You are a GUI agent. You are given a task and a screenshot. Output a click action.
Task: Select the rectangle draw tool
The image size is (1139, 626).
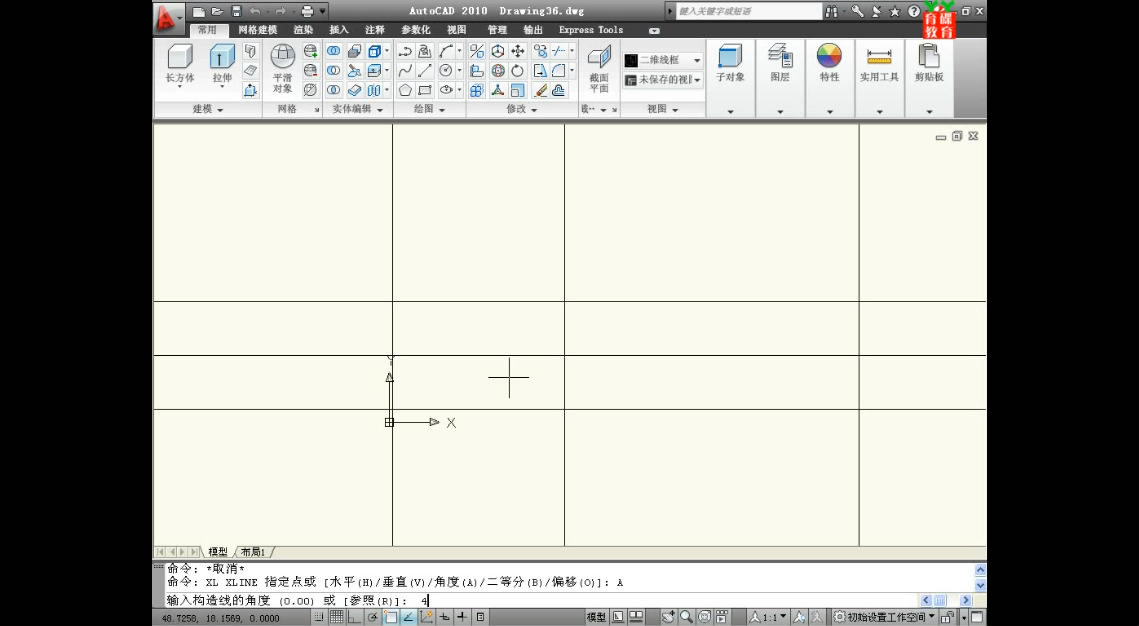click(x=425, y=90)
